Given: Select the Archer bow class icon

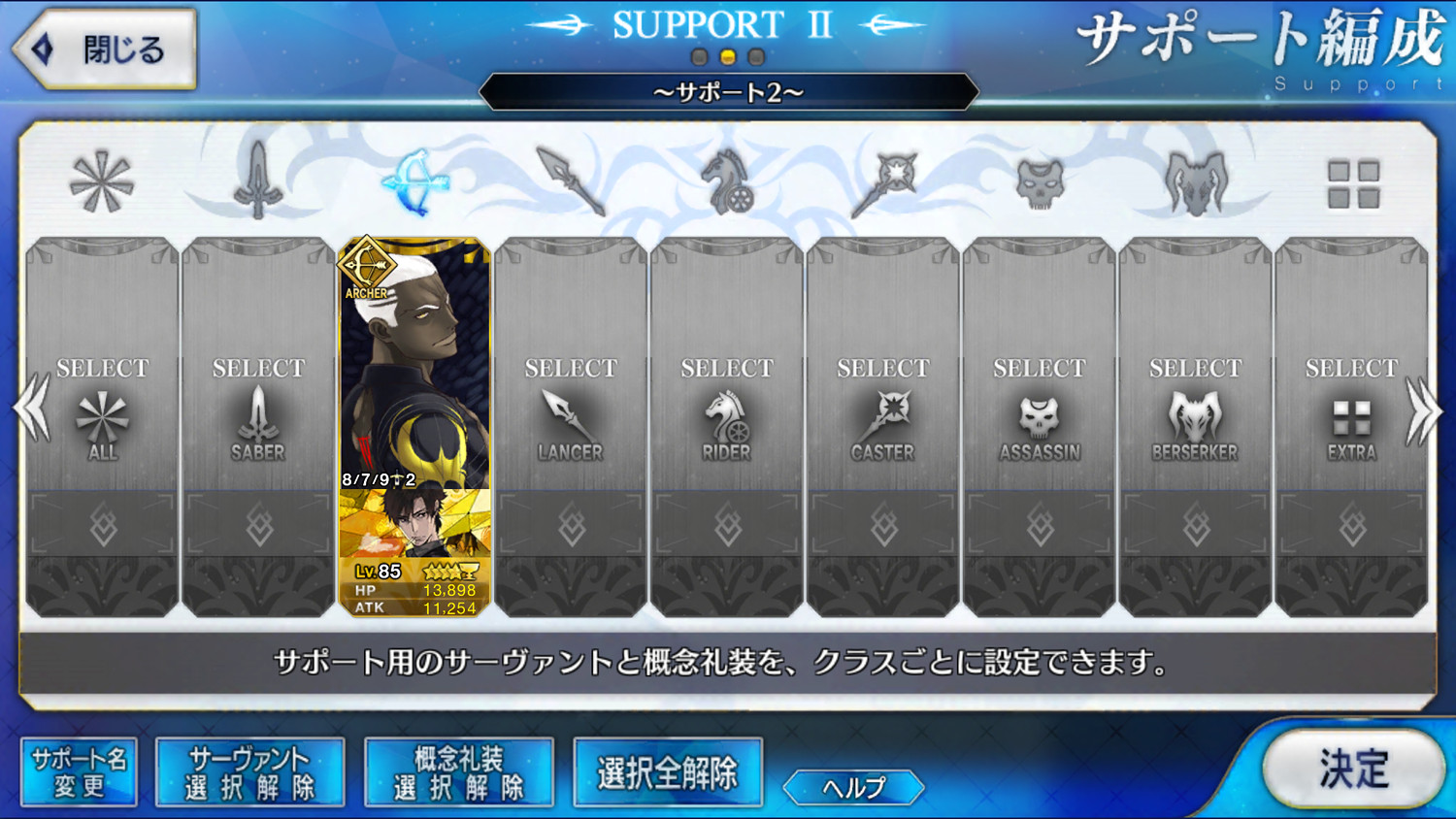Looking at the screenshot, I should [x=415, y=181].
